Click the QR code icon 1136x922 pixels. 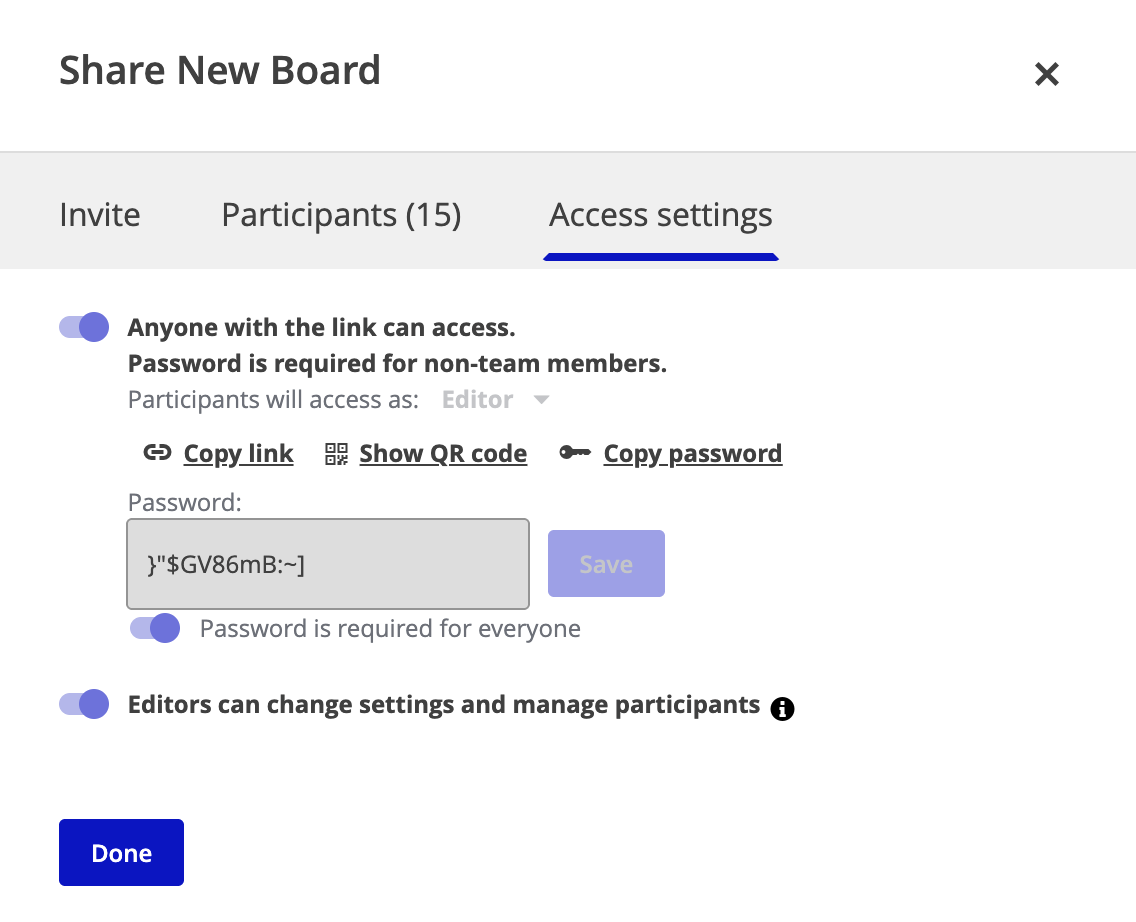tap(336, 454)
